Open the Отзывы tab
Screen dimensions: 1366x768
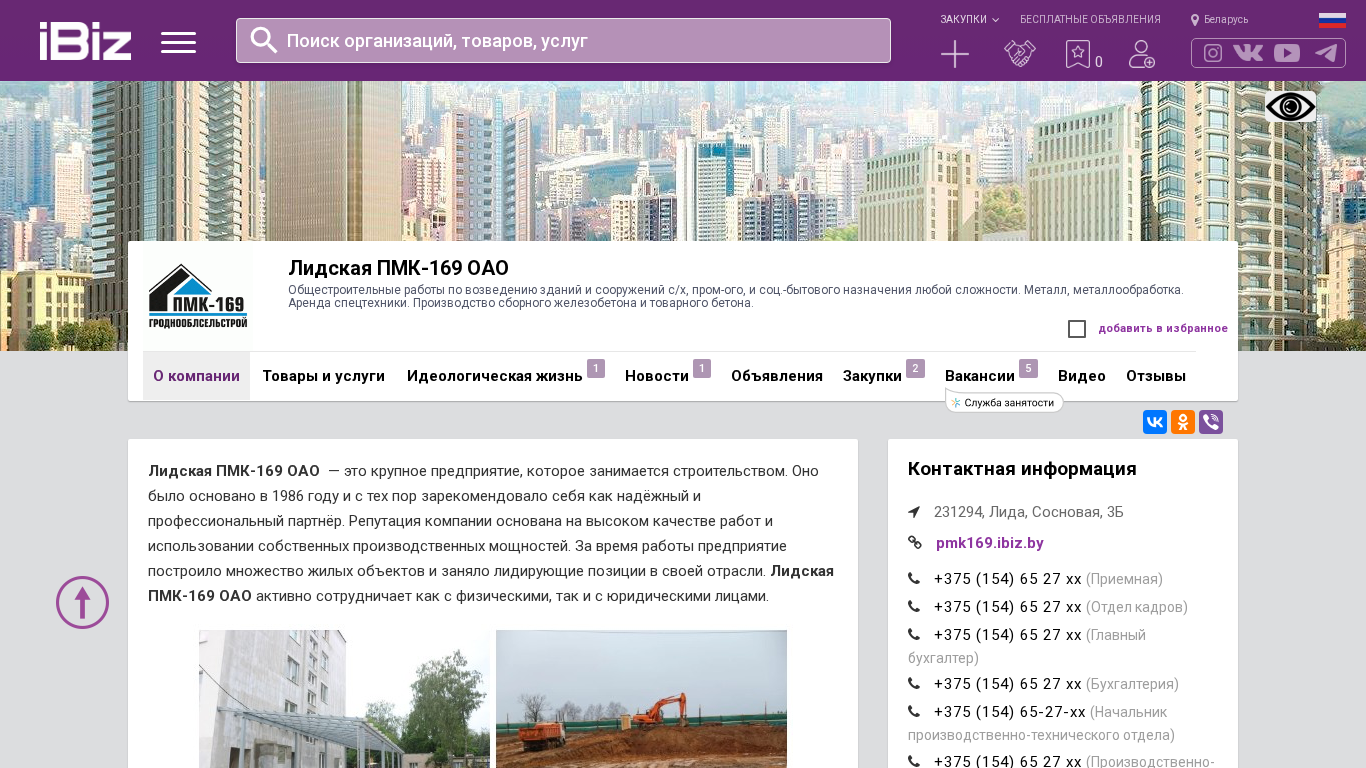pos(1156,376)
